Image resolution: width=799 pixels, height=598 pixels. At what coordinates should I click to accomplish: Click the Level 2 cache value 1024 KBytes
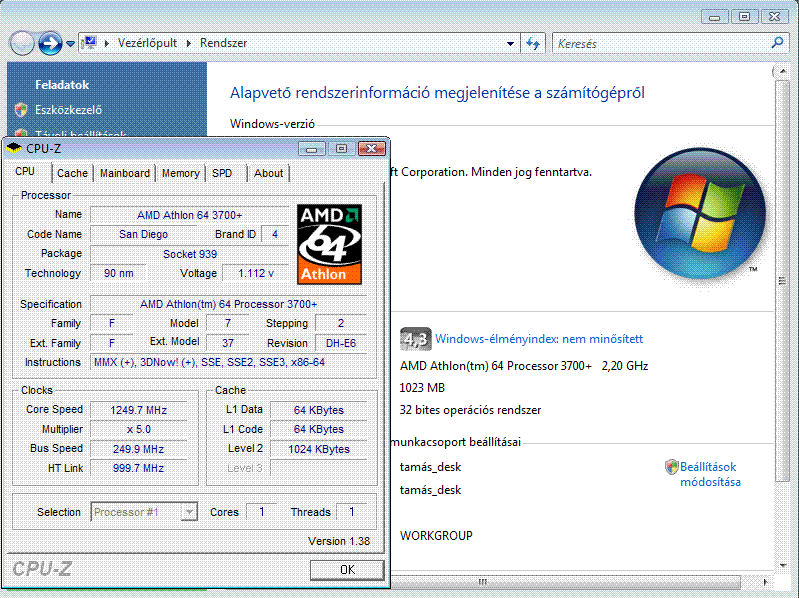pyautogui.click(x=318, y=449)
